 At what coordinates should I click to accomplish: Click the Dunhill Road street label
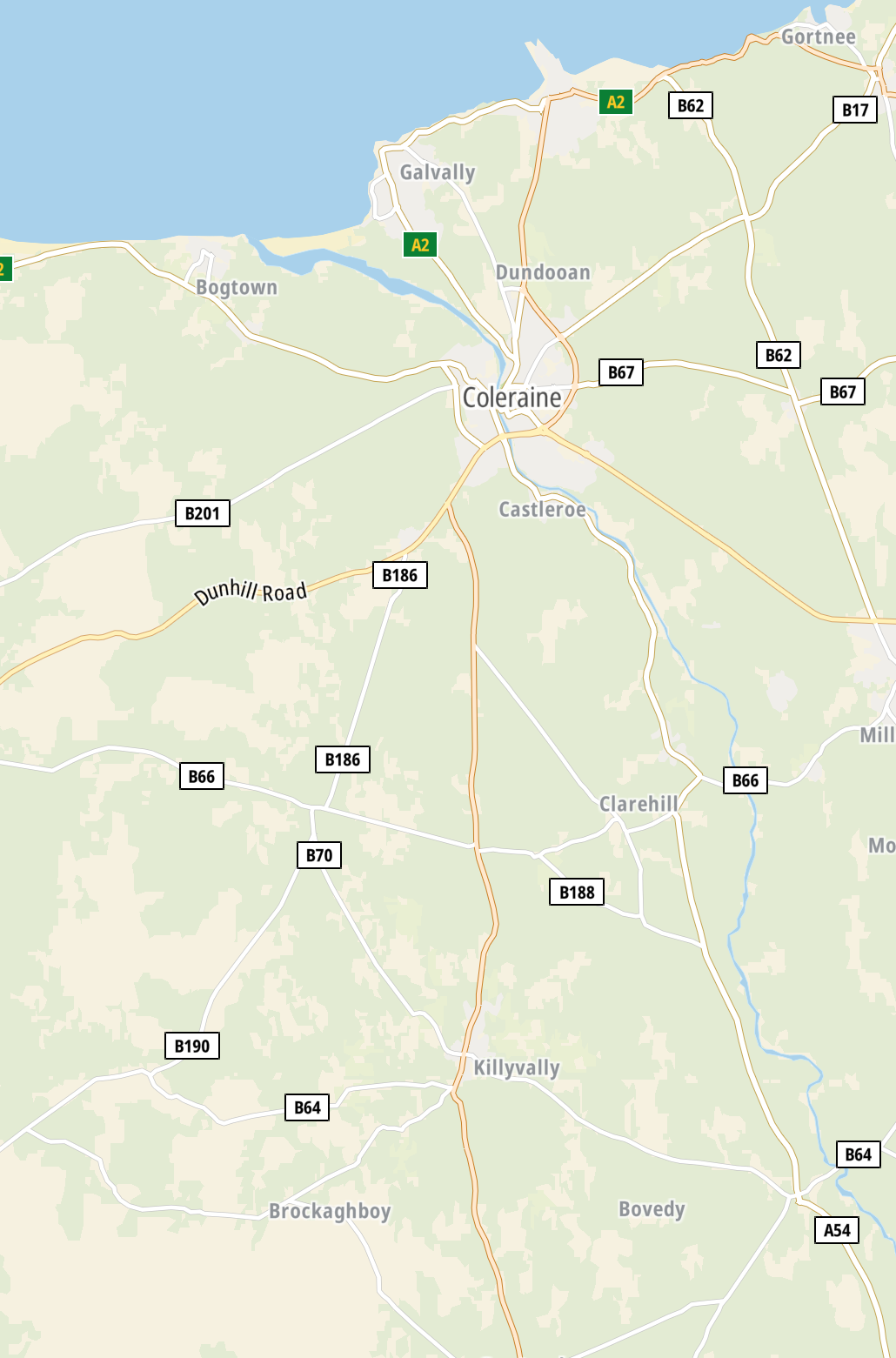click(x=251, y=592)
